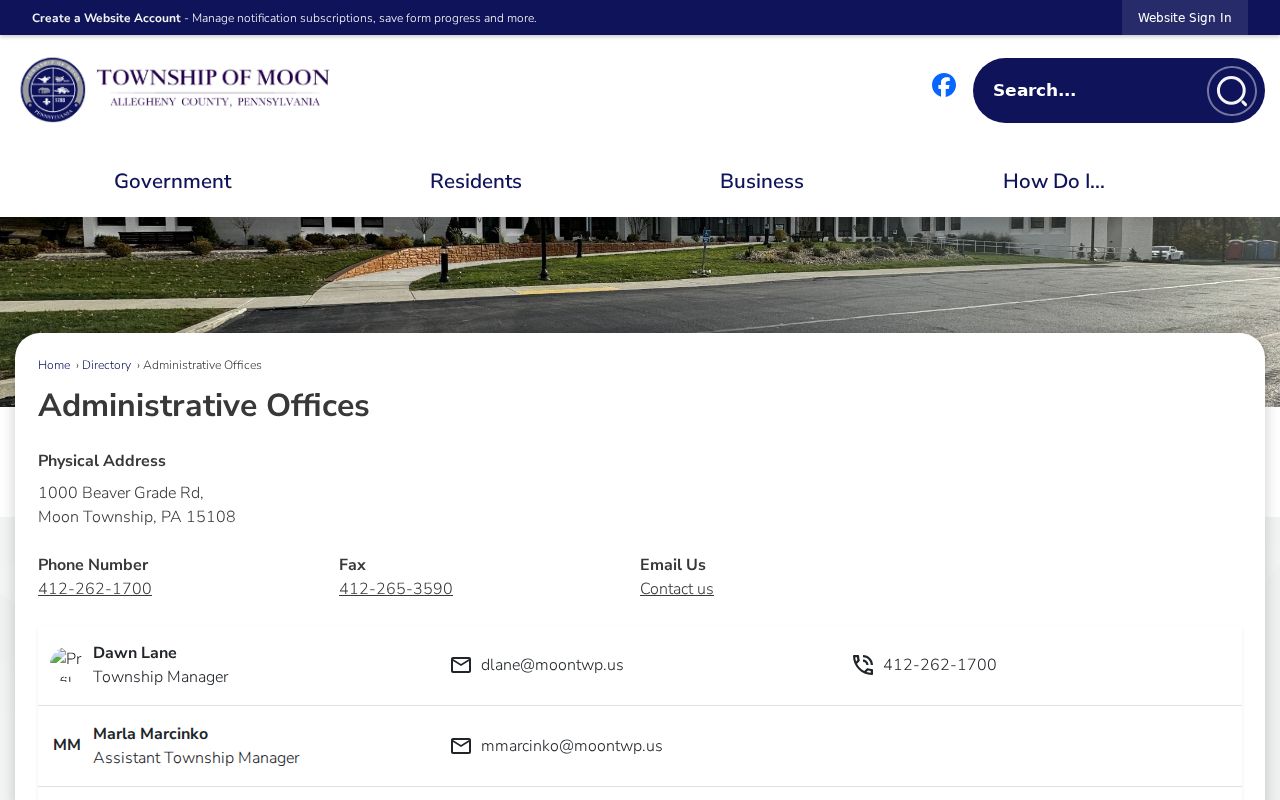Click the address line 1000 Beaver Grade Rd
1280x800 pixels.
(121, 493)
